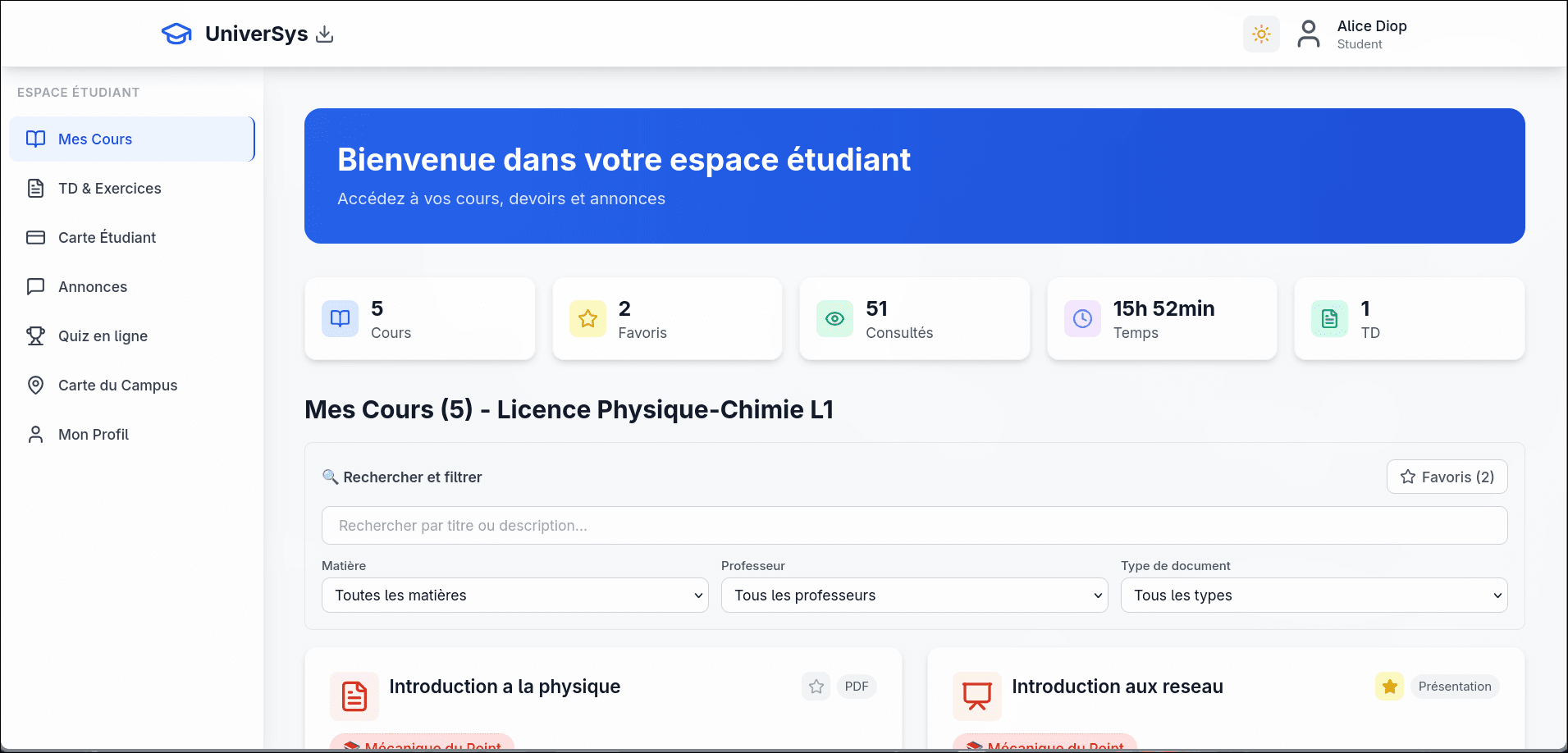The height and width of the screenshot is (753, 1568).
Task: Click the card icon of Carte Étudiant
Action: (x=36, y=237)
